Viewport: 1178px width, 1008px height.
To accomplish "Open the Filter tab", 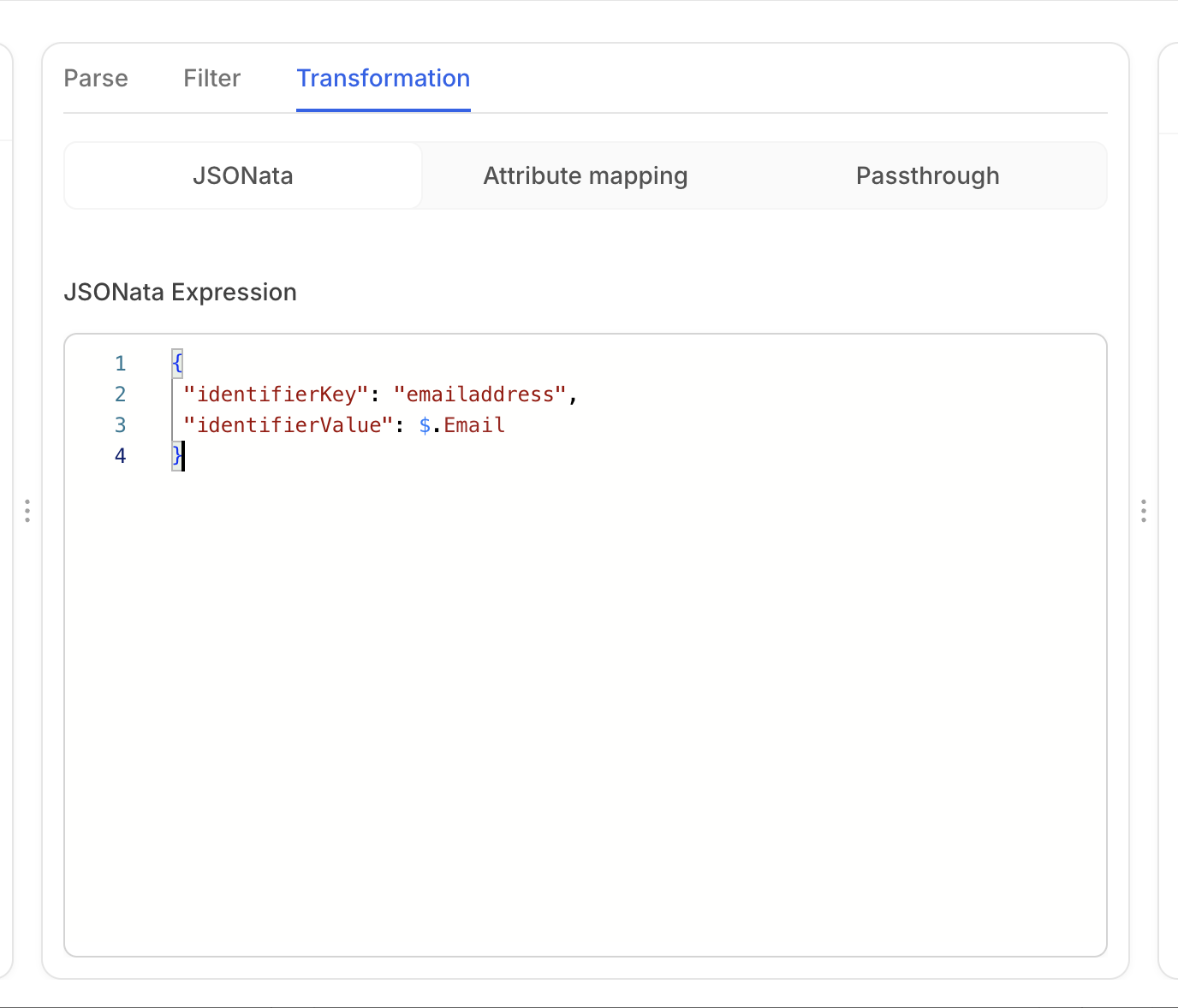I will point(211,79).
